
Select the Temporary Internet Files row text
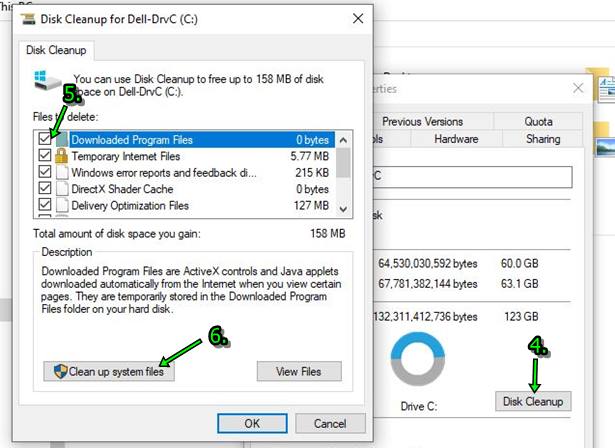pos(126,157)
